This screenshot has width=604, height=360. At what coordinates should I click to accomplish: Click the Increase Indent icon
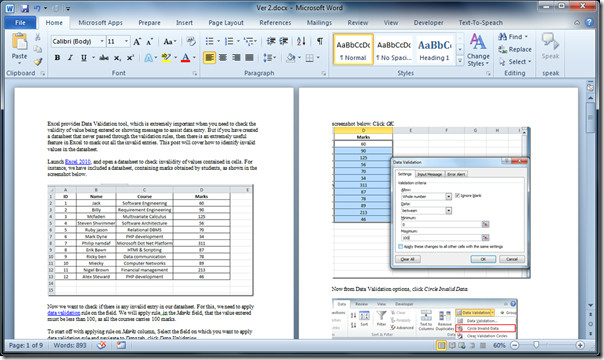[x=284, y=41]
